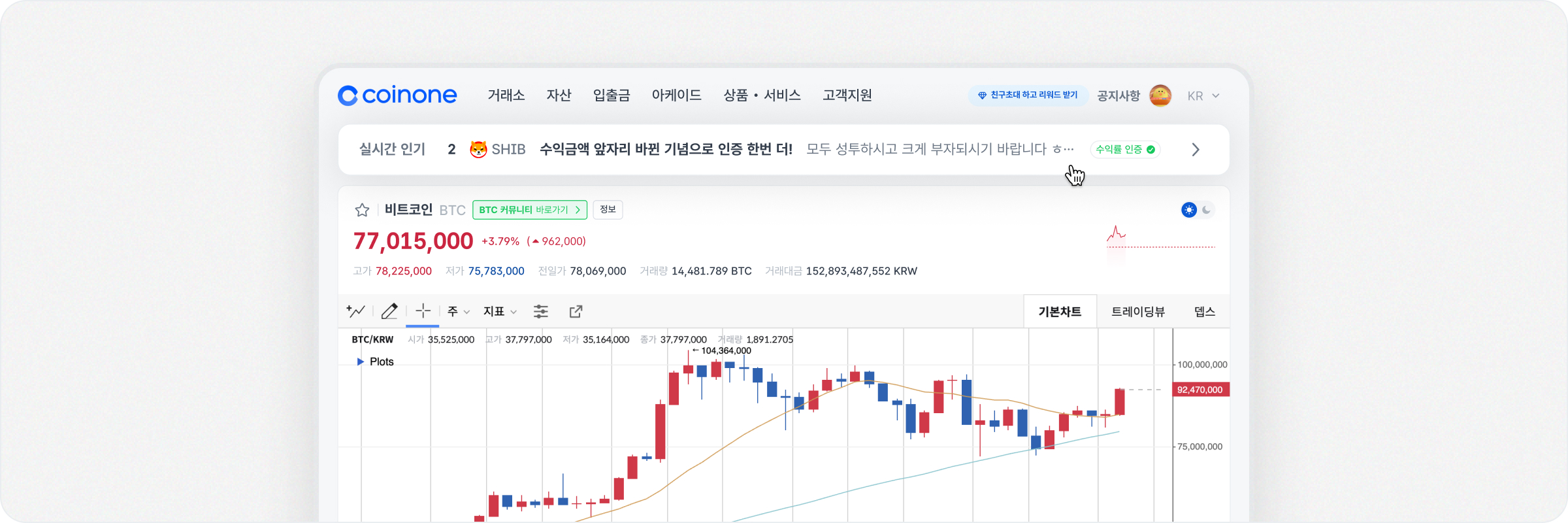1568x523 pixels.
Task: Click the 정보 info button
Action: tap(608, 210)
